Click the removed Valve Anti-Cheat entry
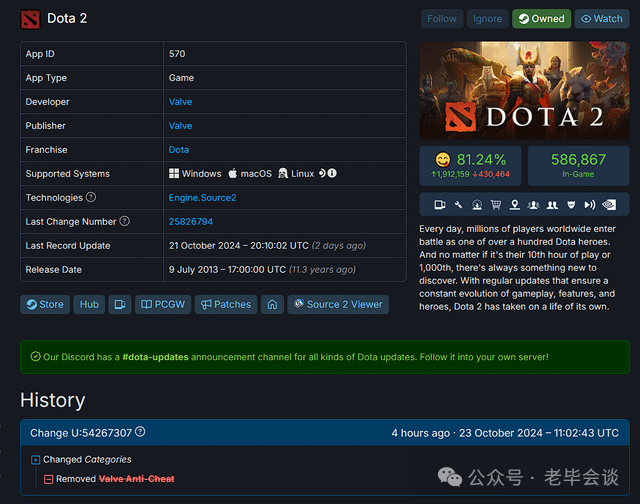The image size is (640, 504). 136,479
